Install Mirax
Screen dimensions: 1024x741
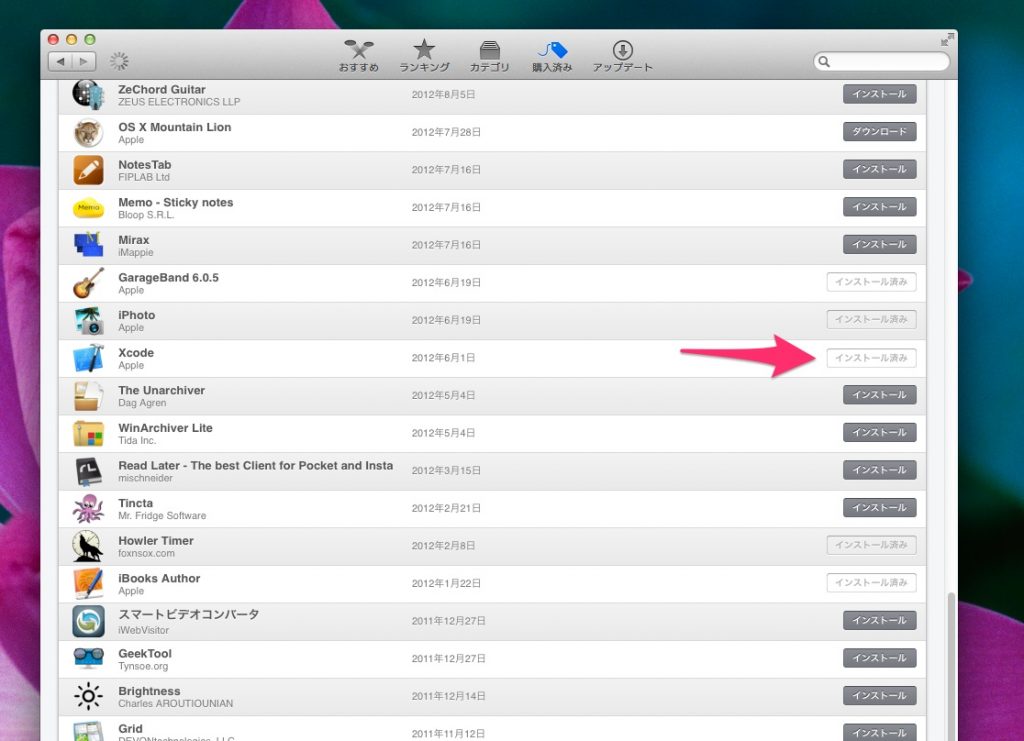[879, 244]
